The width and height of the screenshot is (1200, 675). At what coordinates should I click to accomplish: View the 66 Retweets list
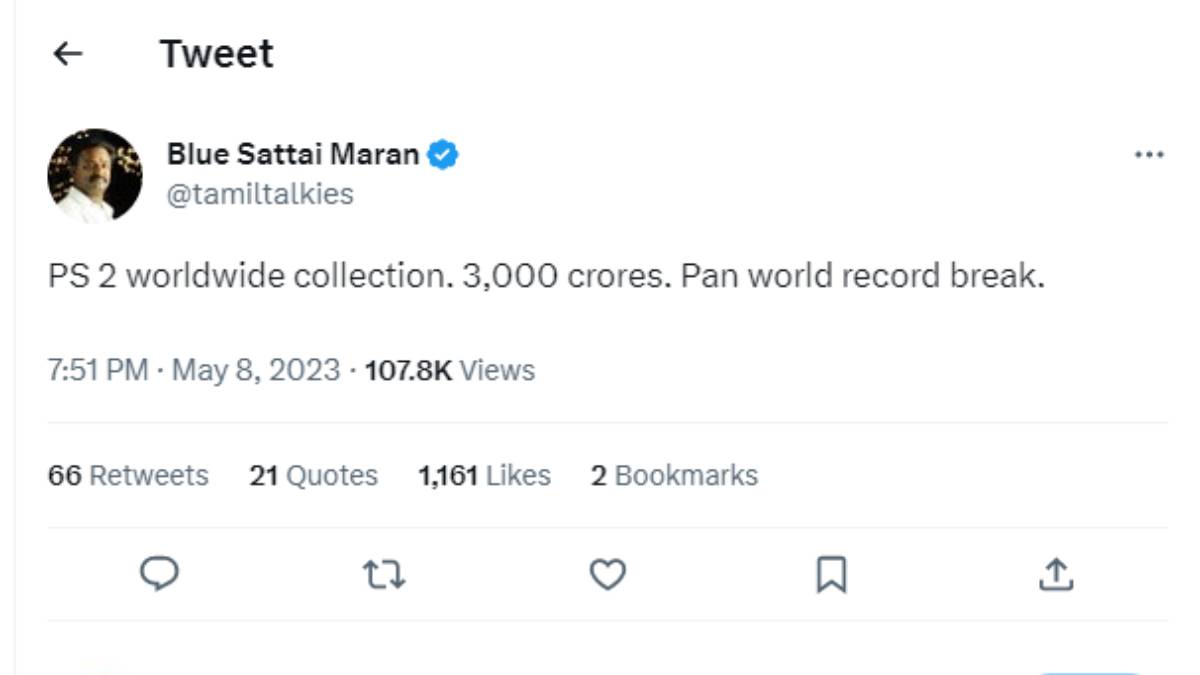pos(127,476)
